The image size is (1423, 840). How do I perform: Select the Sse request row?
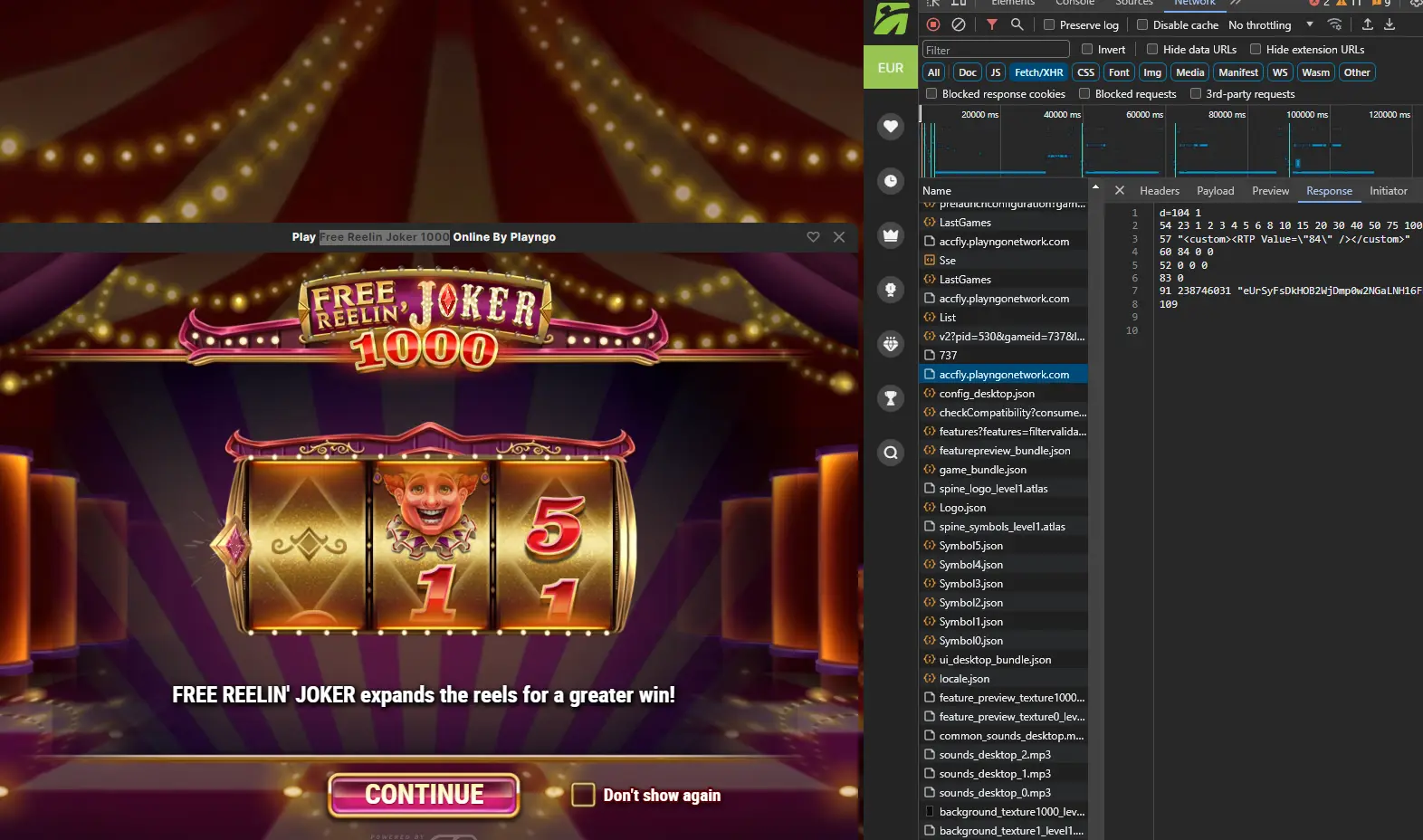tap(1003, 261)
